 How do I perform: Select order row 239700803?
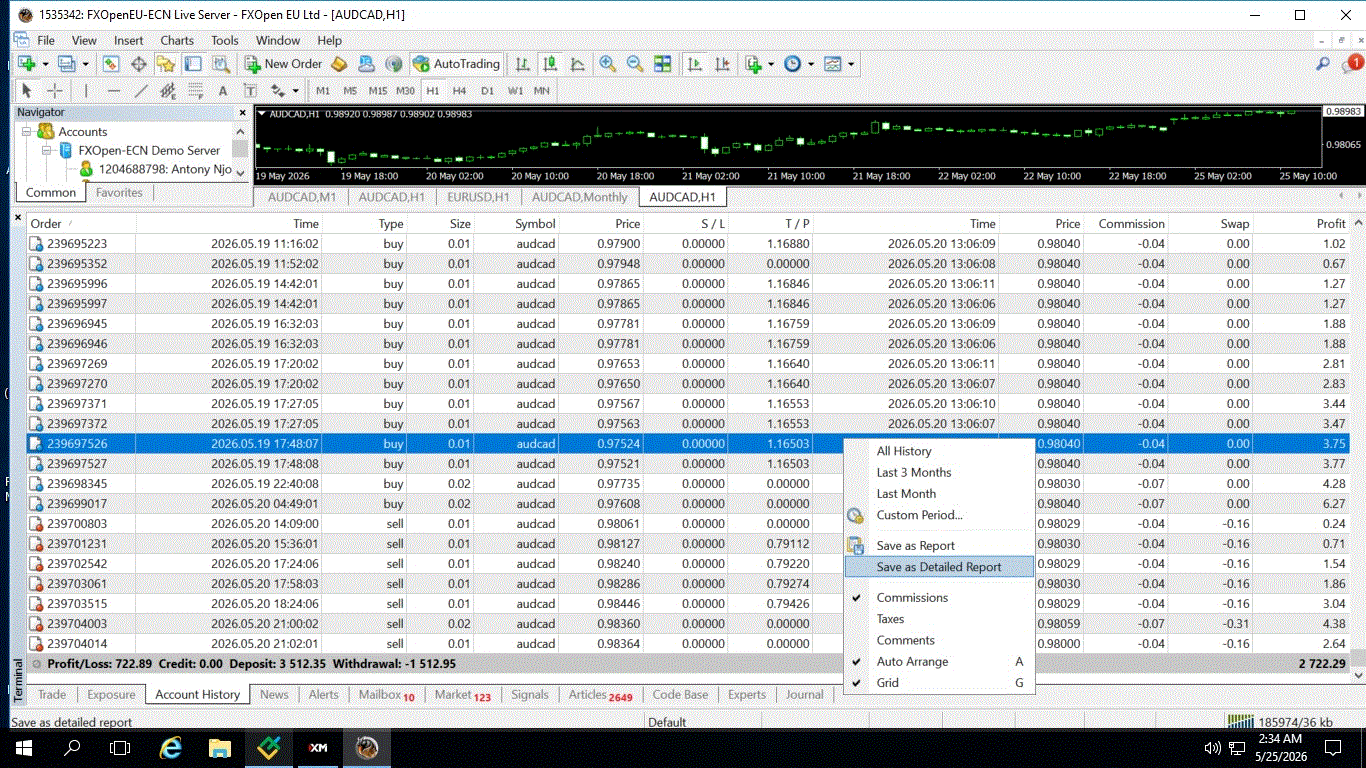click(688, 524)
